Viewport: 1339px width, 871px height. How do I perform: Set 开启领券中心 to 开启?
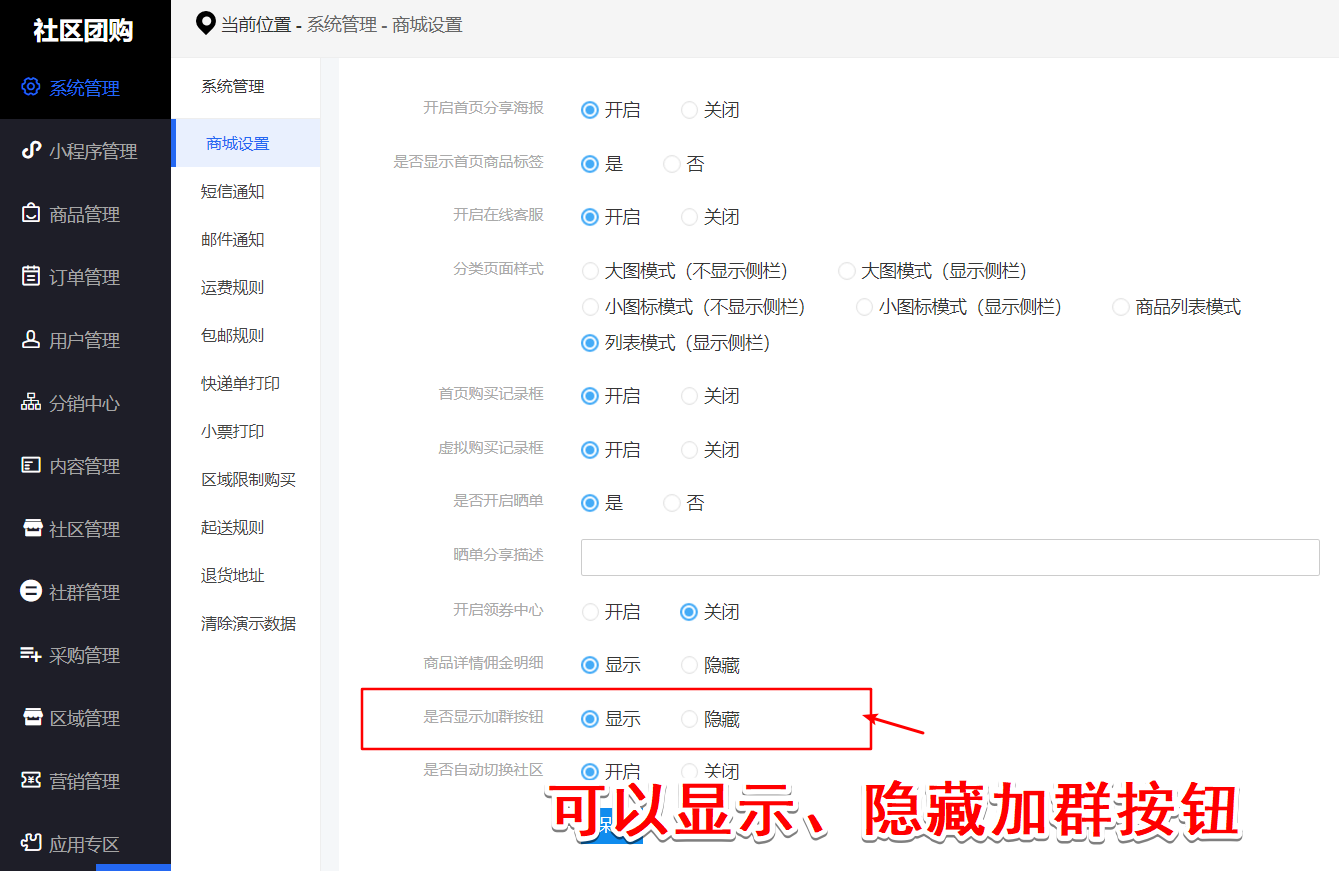(x=590, y=612)
